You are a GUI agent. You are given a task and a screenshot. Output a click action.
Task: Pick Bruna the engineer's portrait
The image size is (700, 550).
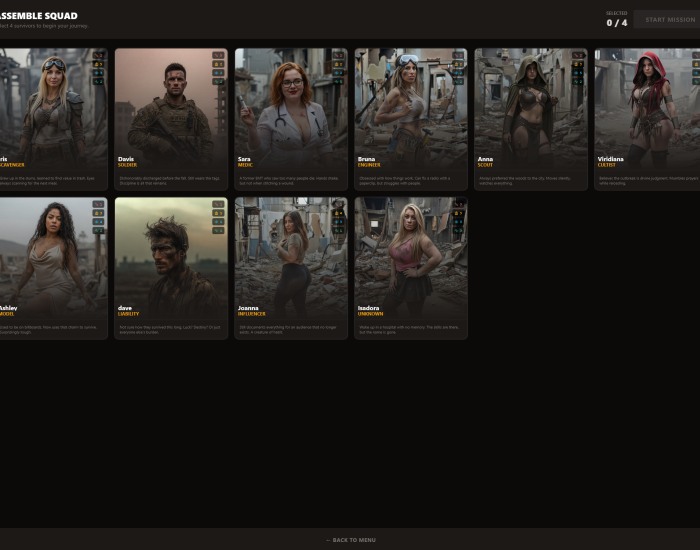411,108
